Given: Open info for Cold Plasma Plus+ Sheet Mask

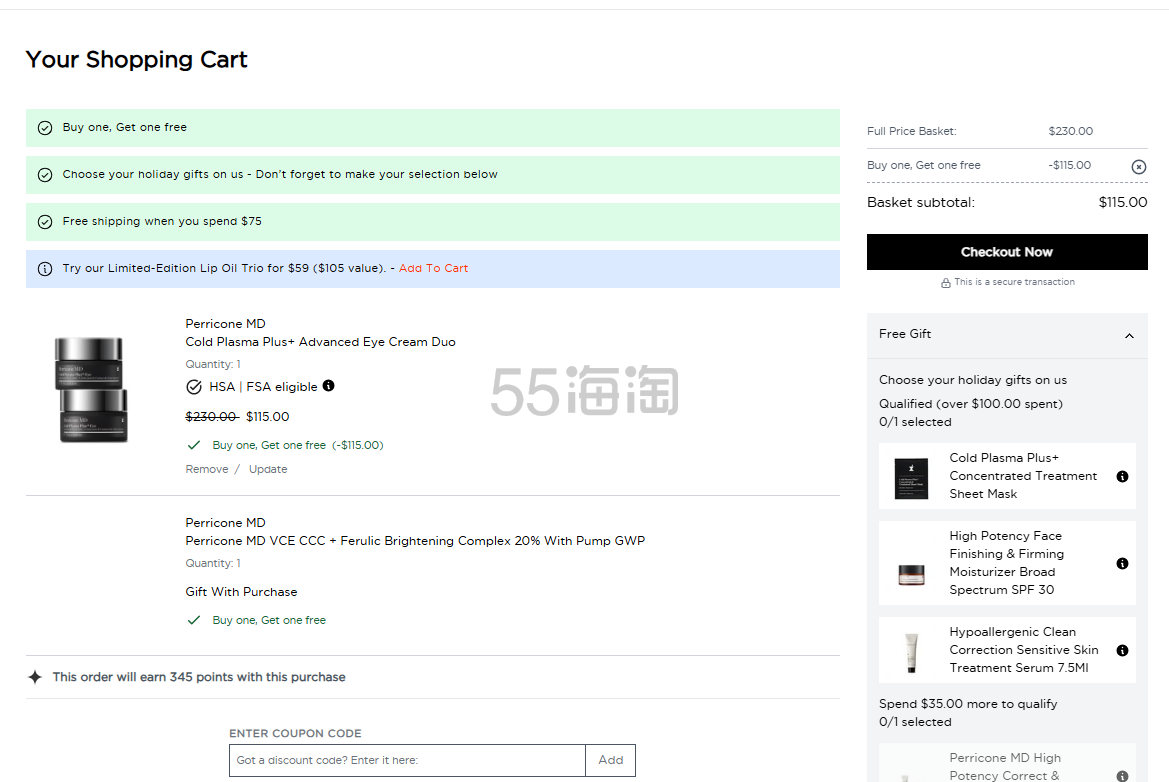Looking at the screenshot, I should coord(1122,477).
